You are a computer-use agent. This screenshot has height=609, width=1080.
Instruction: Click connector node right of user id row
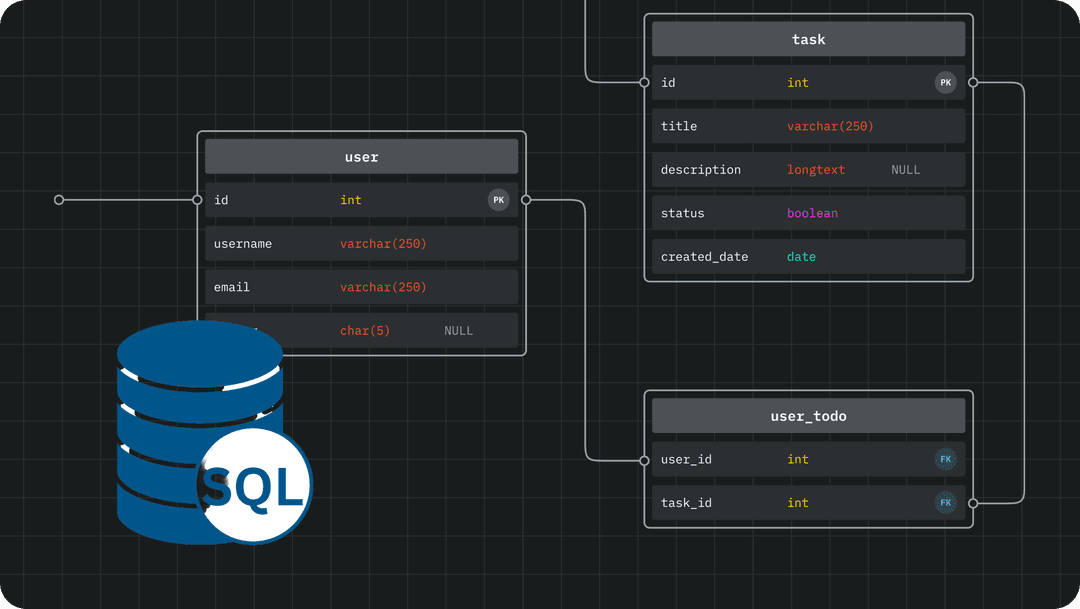click(x=526, y=200)
